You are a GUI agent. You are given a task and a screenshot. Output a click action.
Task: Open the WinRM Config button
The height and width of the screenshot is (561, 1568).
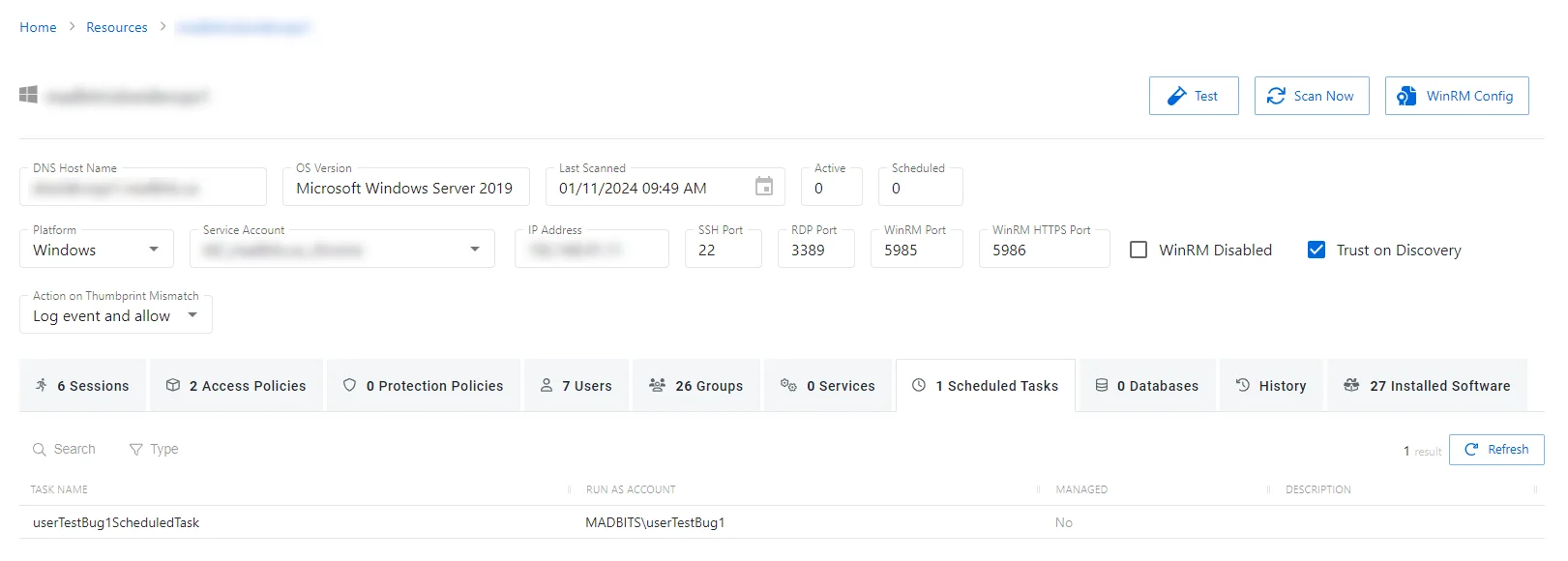(1457, 96)
